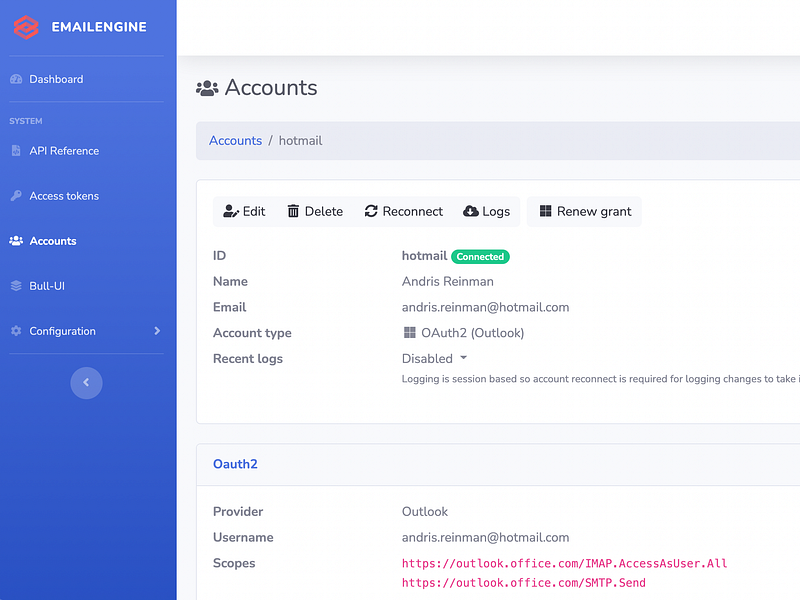Image resolution: width=800 pixels, height=600 pixels.
Task: Open the Oauth2 section link
Action: coord(235,464)
